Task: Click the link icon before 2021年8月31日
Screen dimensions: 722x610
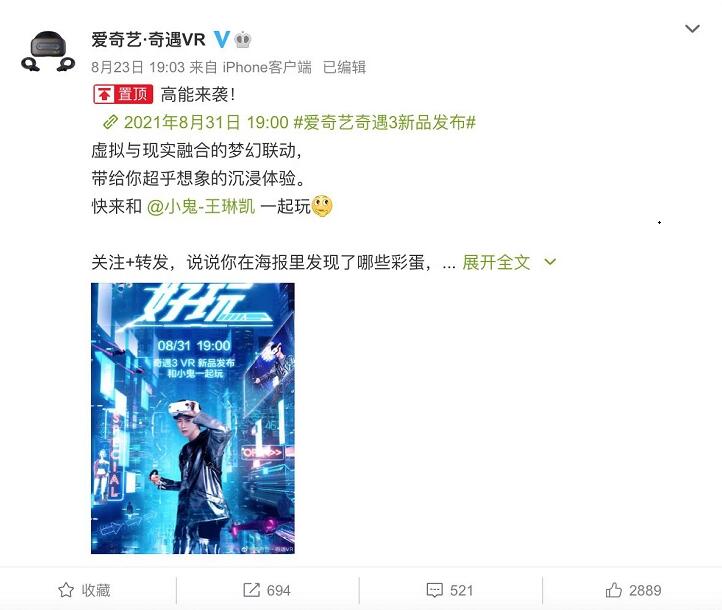Action: (110, 122)
